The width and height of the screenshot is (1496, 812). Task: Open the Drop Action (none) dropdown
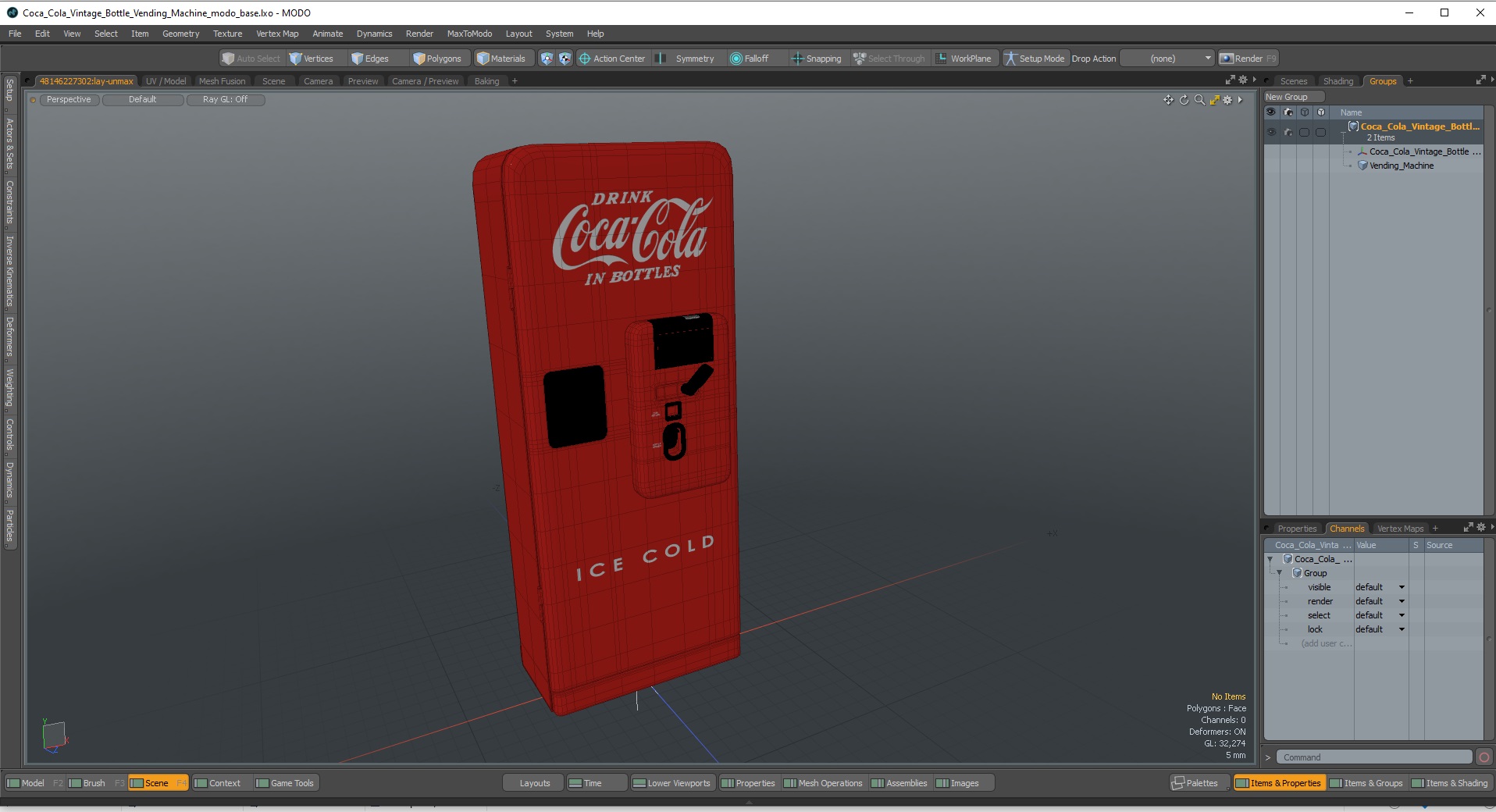1167,59
